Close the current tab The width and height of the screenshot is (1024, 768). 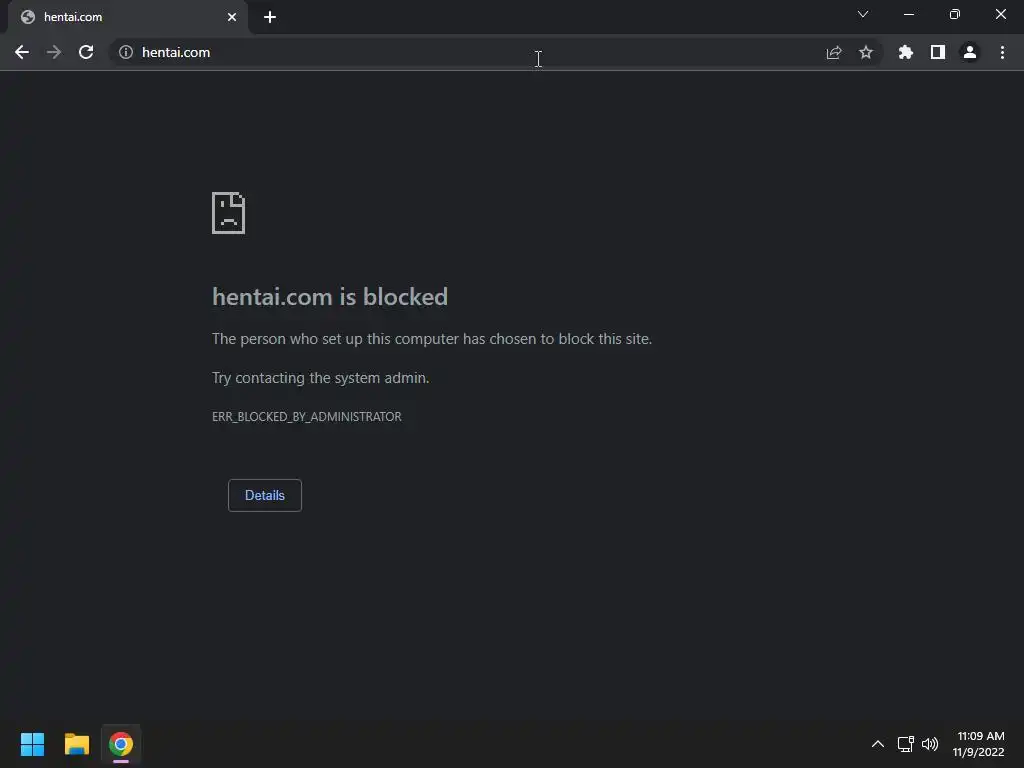coord(232,17)
